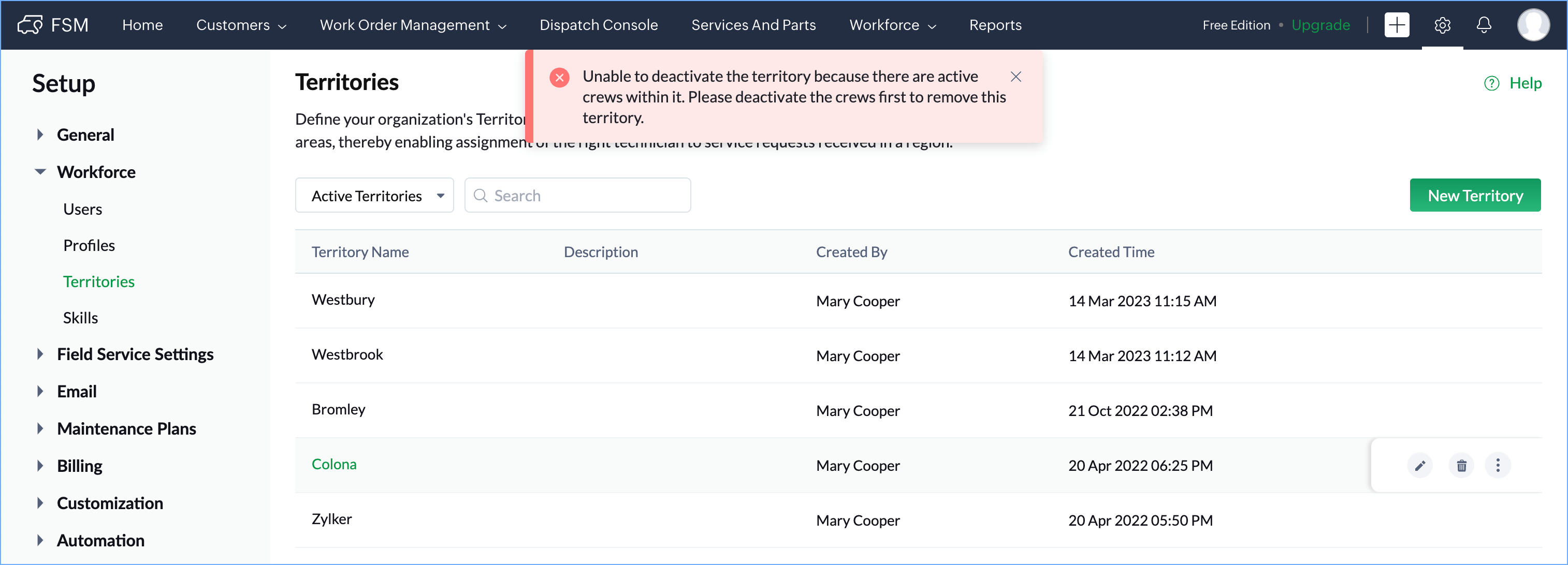Expand the Field Service Settings section
Screen dimensions: 1568x565
(x=40, y=354)
